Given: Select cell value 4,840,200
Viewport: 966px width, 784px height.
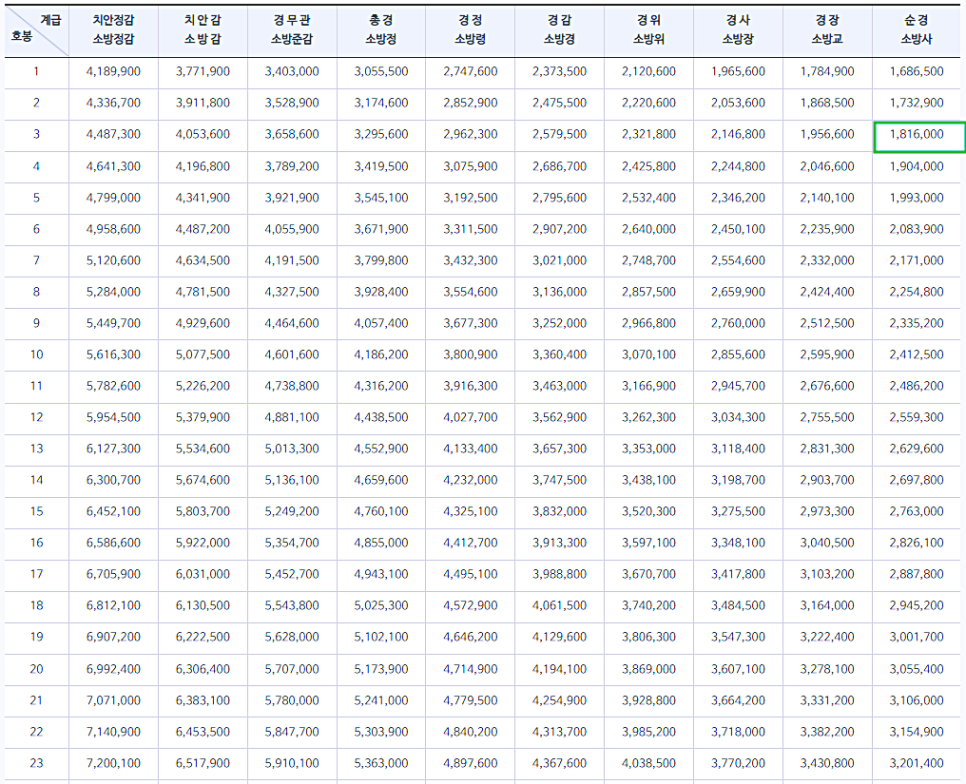Looking at the screenshot, I should point(470,732).
